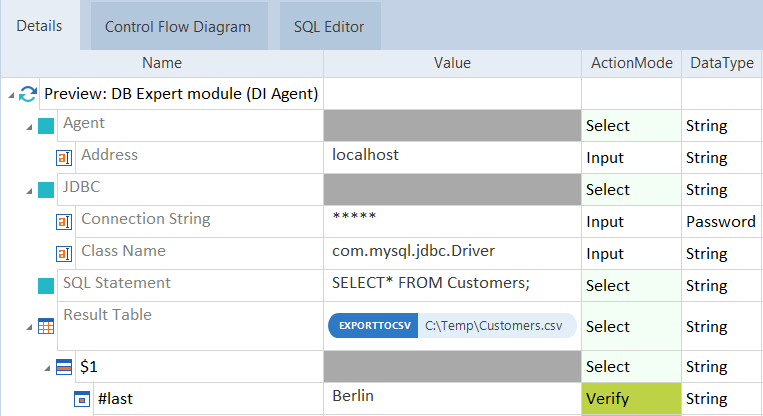
Task: Click the teal icon beside SQL Statement
Action: [x=46, y=286]
